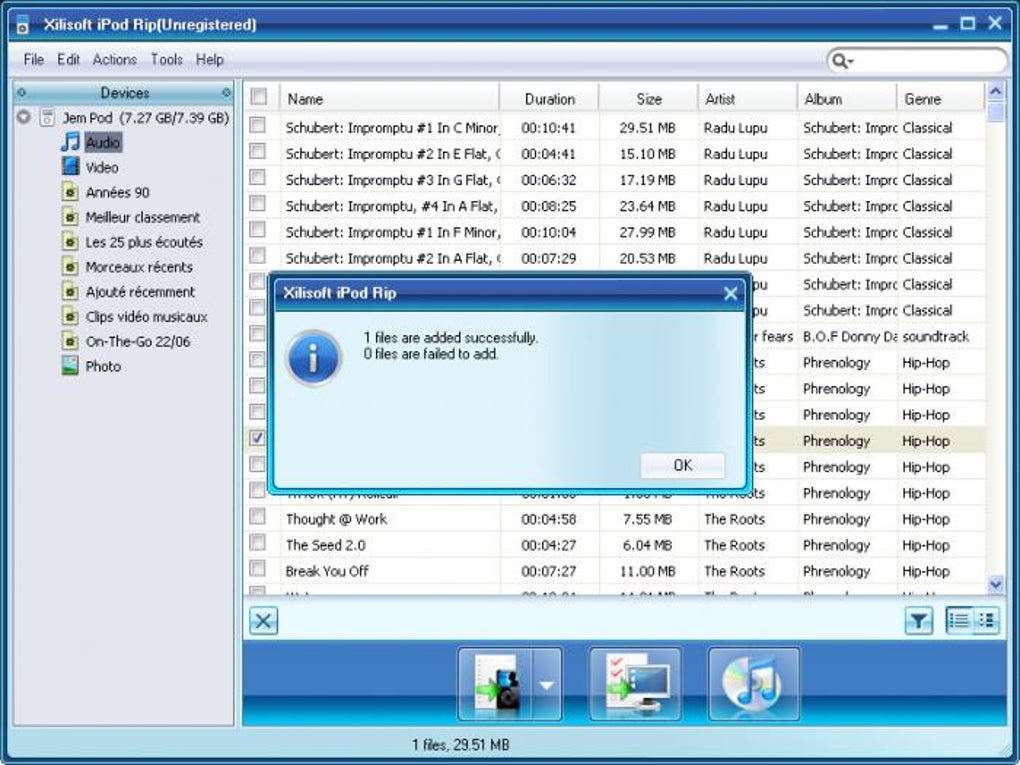This screenshot has height=765, width=1020.
Task: Open the Tools menu
Action: coord(165,60)
